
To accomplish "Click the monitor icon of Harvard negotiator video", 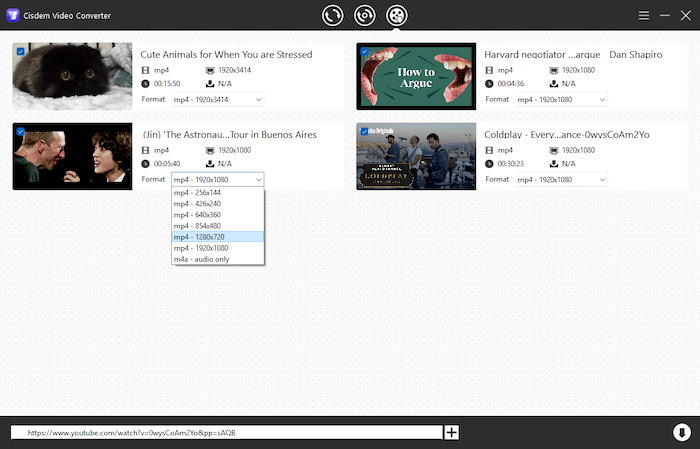I will click(x=554, y=70).
